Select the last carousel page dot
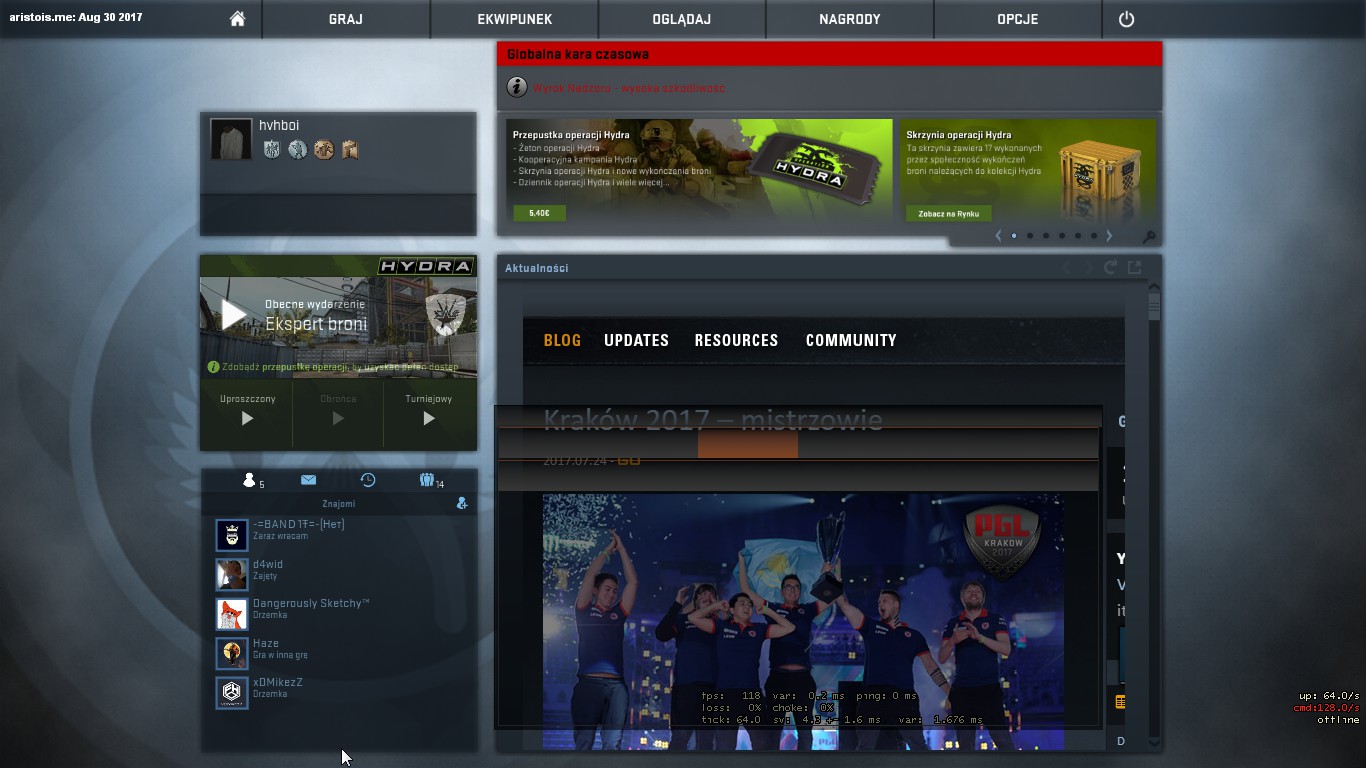 tap(1094, 236)
